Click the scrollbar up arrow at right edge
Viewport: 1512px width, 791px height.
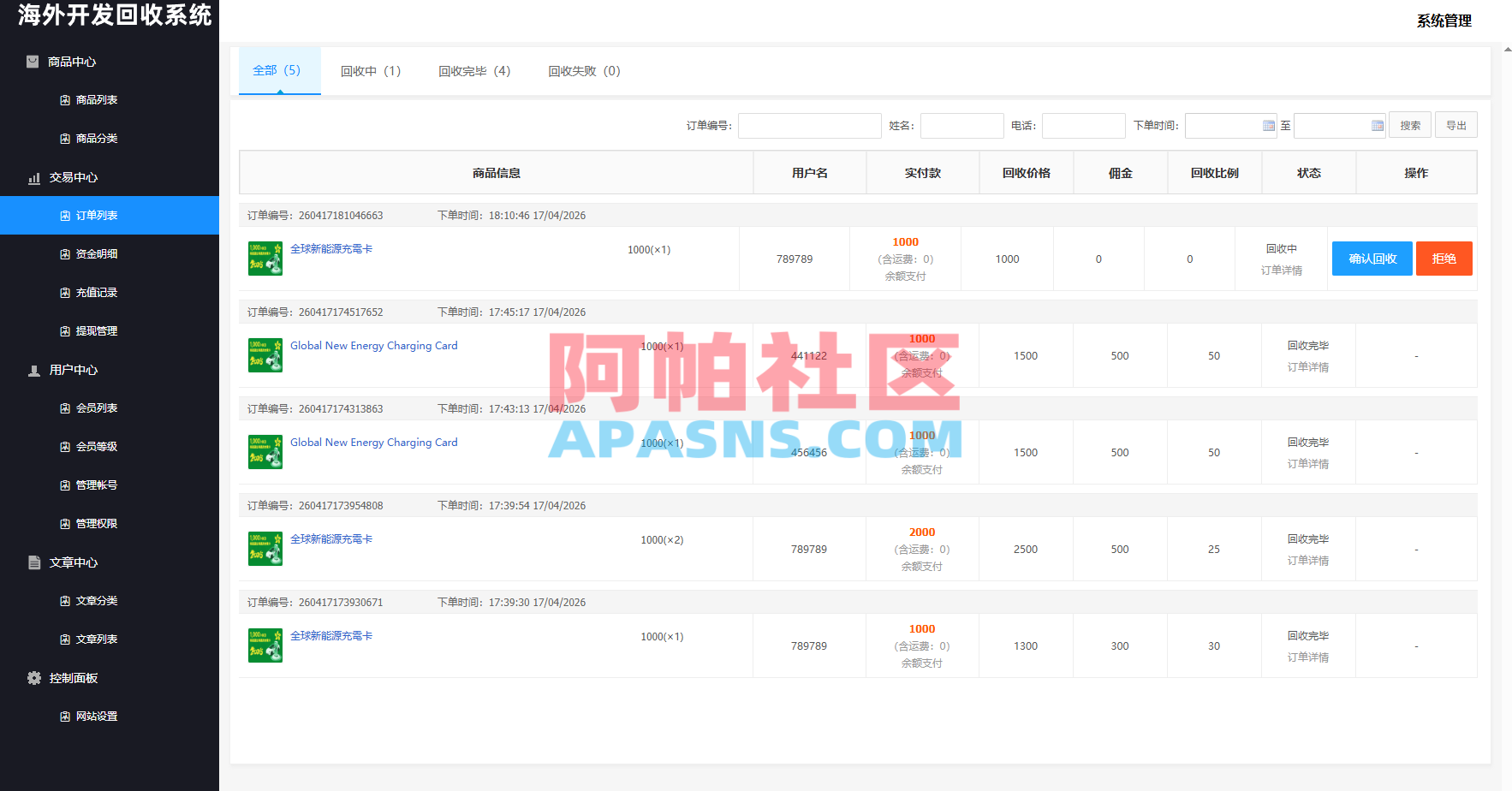(1507, 50)
